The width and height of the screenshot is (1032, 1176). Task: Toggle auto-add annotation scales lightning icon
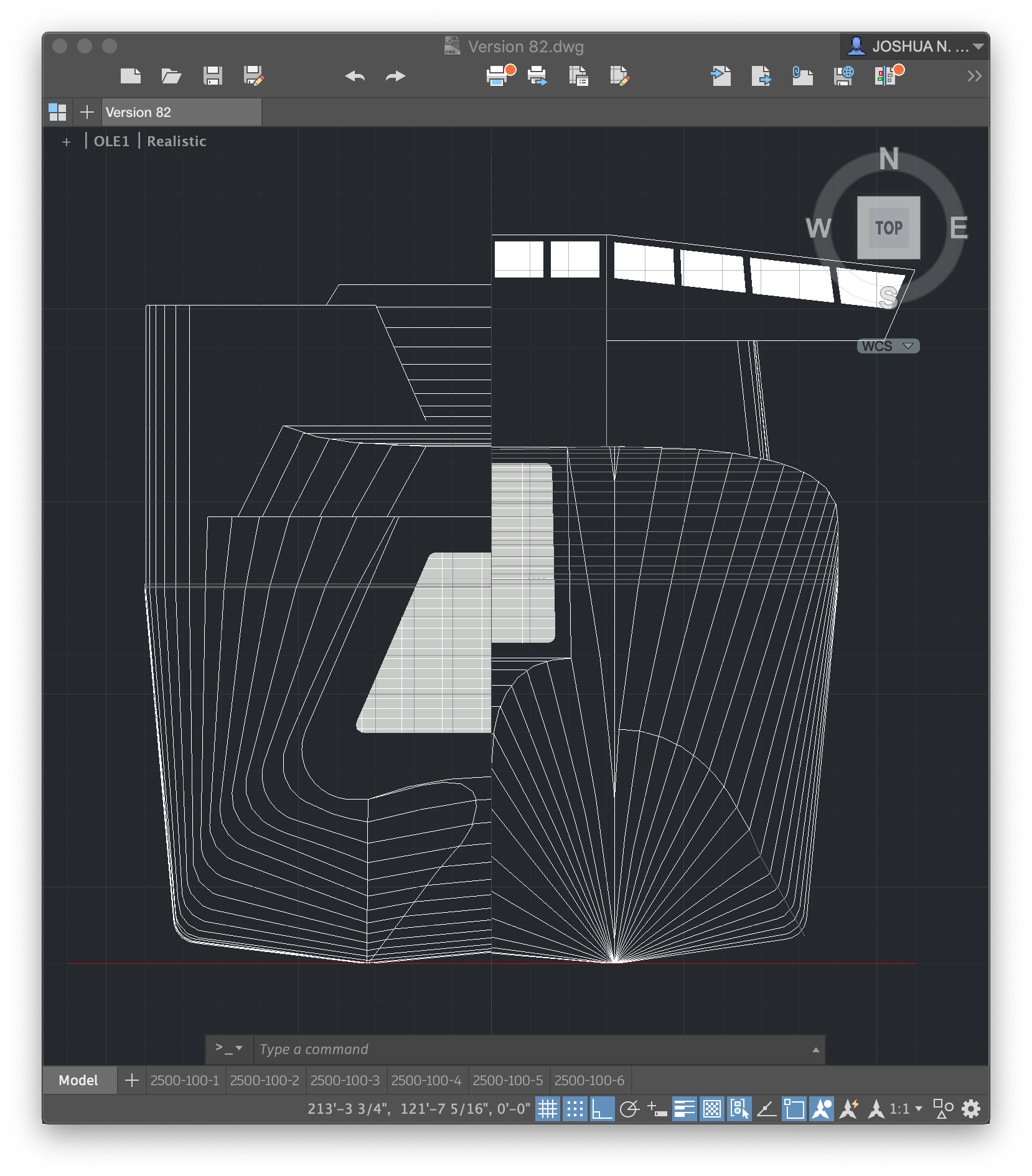pos(849,1109)
